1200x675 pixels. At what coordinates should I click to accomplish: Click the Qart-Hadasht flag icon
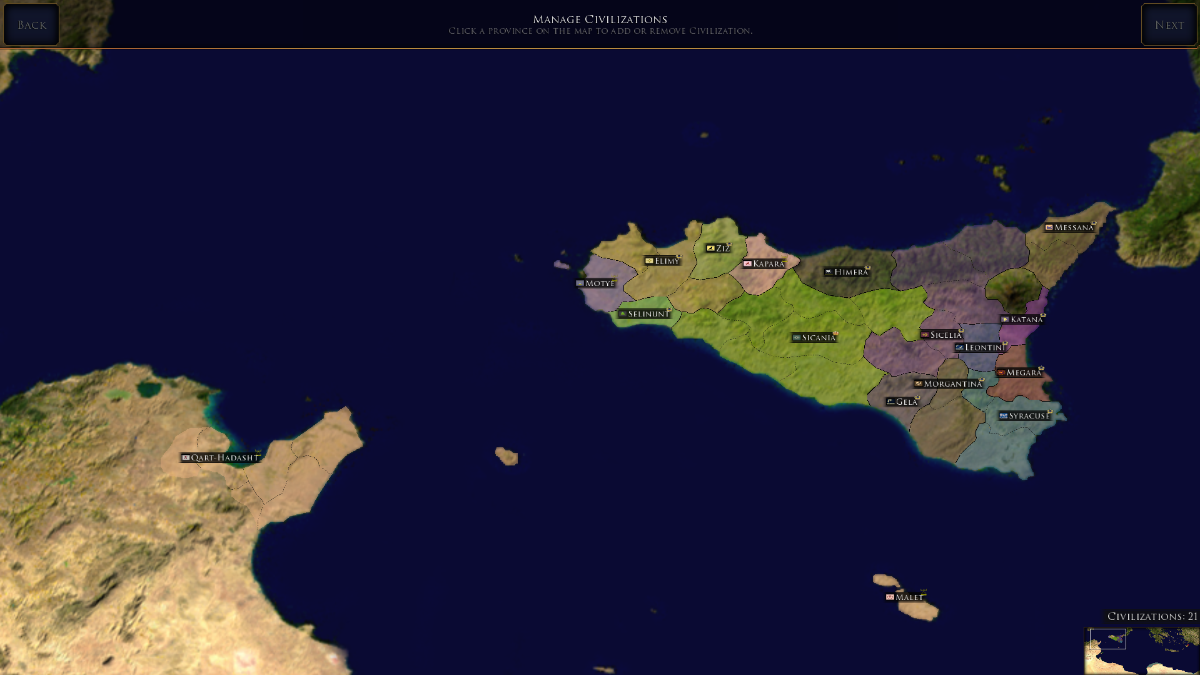point(185,458)
